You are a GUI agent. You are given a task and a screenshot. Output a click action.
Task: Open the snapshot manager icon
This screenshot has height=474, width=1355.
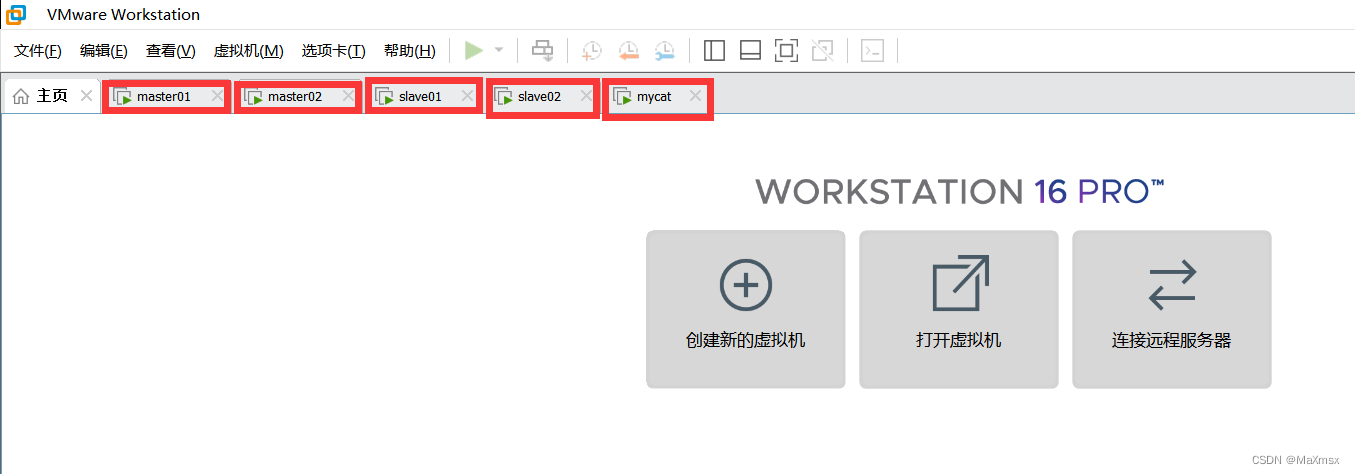coord(664,50)
